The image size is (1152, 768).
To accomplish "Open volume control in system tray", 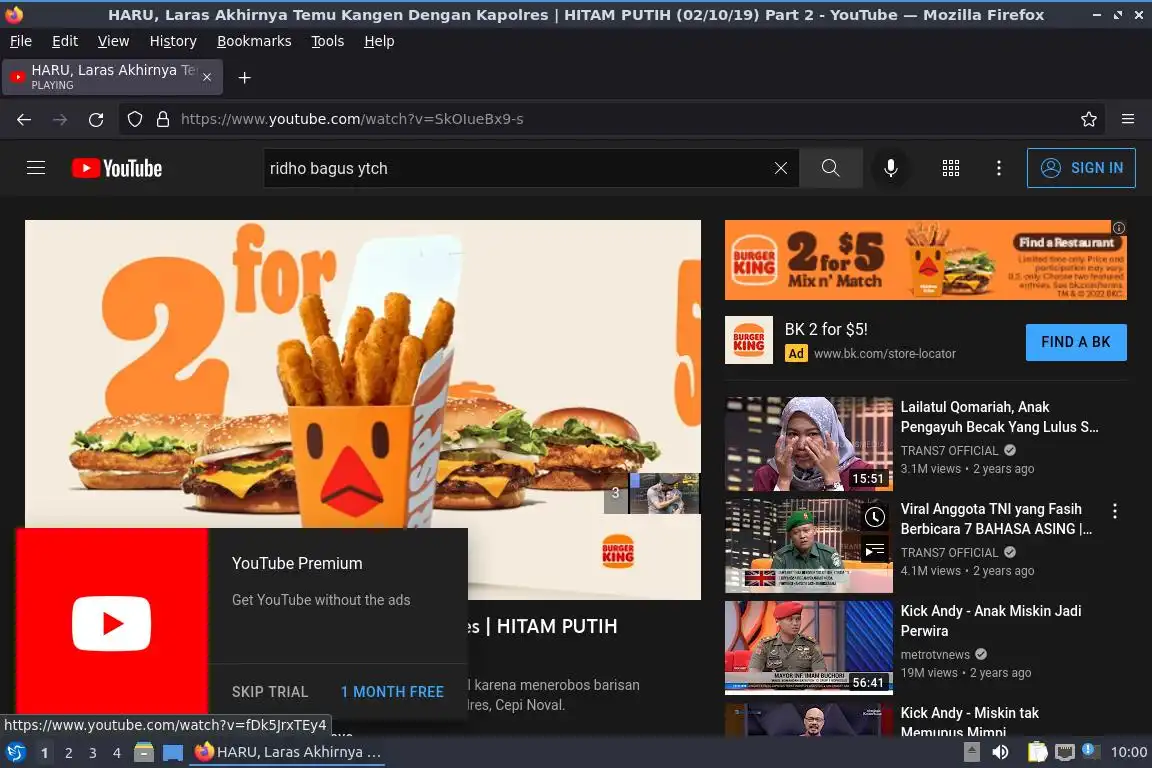I will (1001, 752).
